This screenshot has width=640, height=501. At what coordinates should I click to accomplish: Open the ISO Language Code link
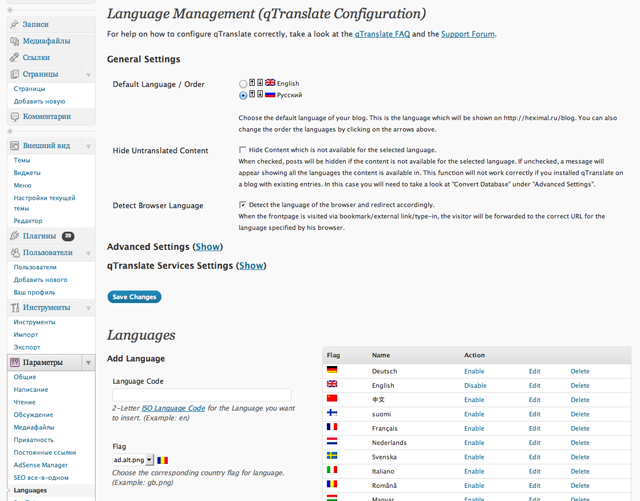pos(173,408)
